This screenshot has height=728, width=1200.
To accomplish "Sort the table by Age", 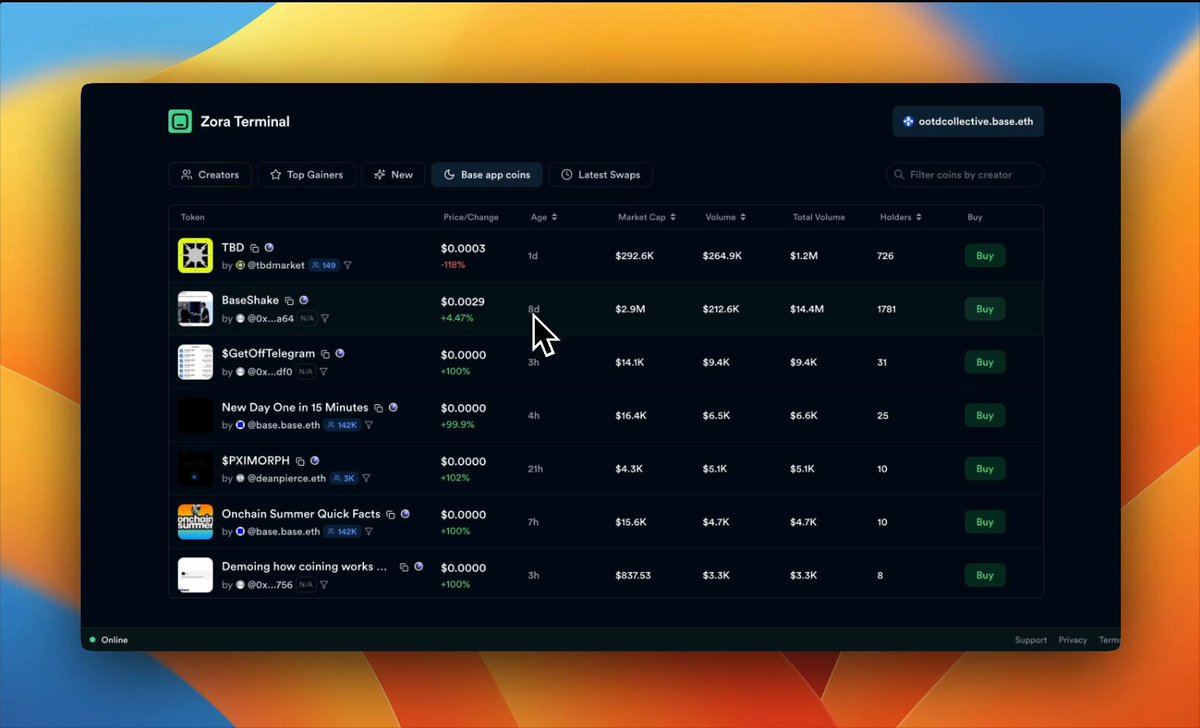I will [544, 217].
